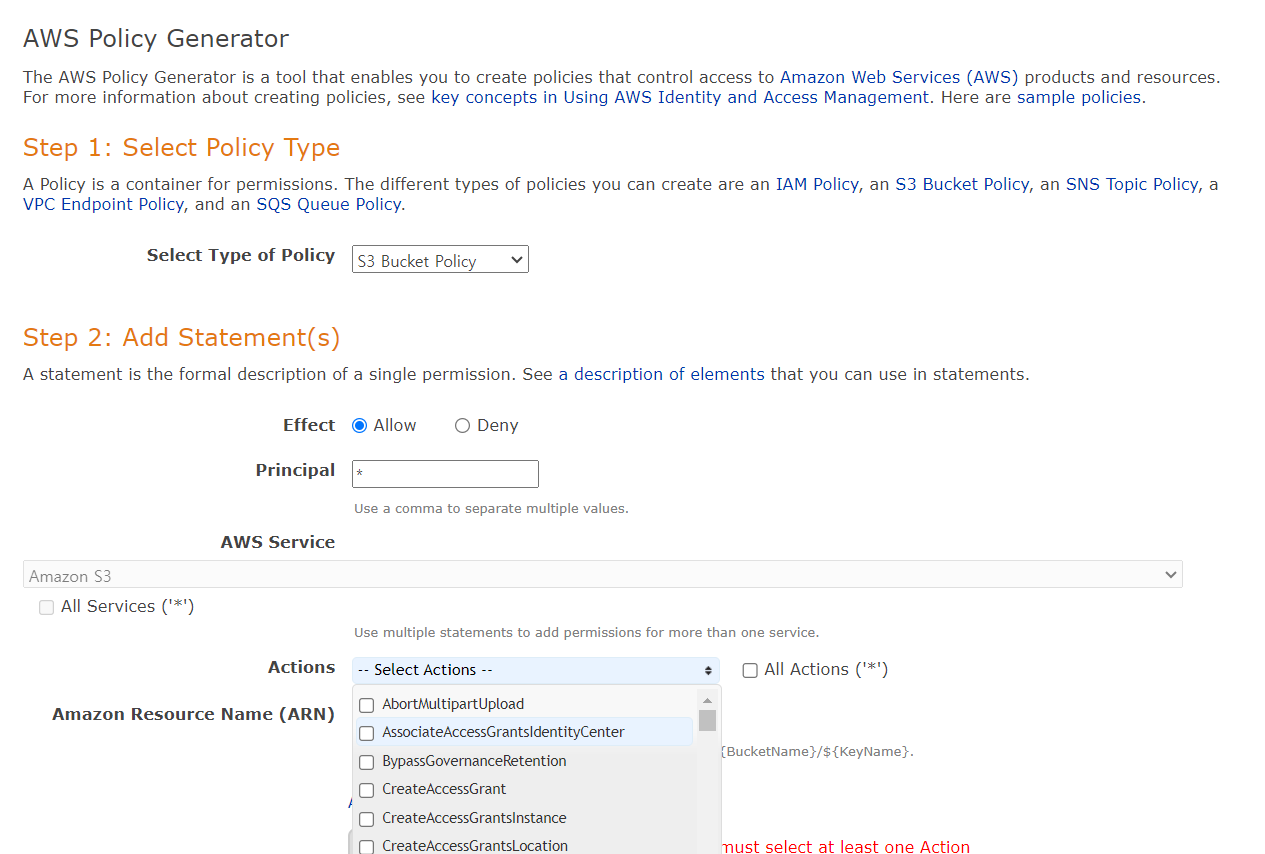The image size is (1265, 854).
Task: Check the CreateAccessGrant action
Action: point(367,790)
